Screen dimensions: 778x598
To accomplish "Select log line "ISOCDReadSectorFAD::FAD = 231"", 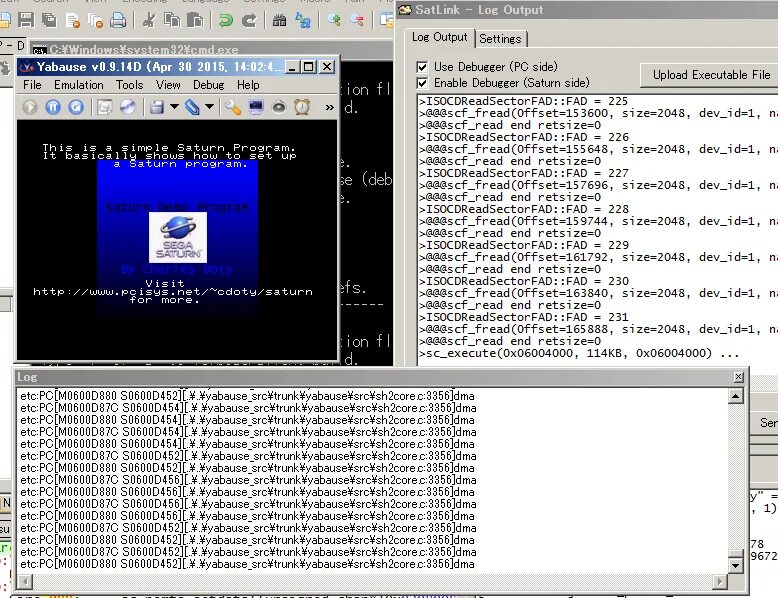I will pyautogui.click(x=523, y=317).
